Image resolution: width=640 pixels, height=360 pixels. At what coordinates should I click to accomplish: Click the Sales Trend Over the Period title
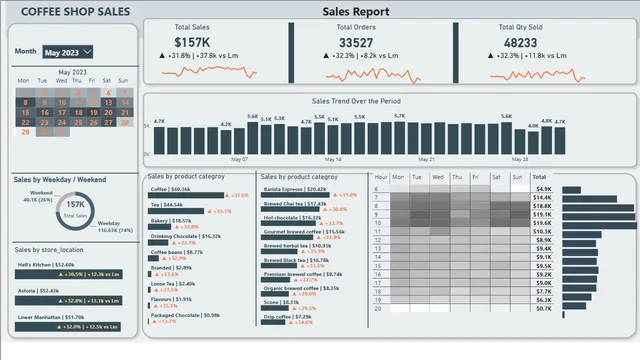[x=356, y=101]
